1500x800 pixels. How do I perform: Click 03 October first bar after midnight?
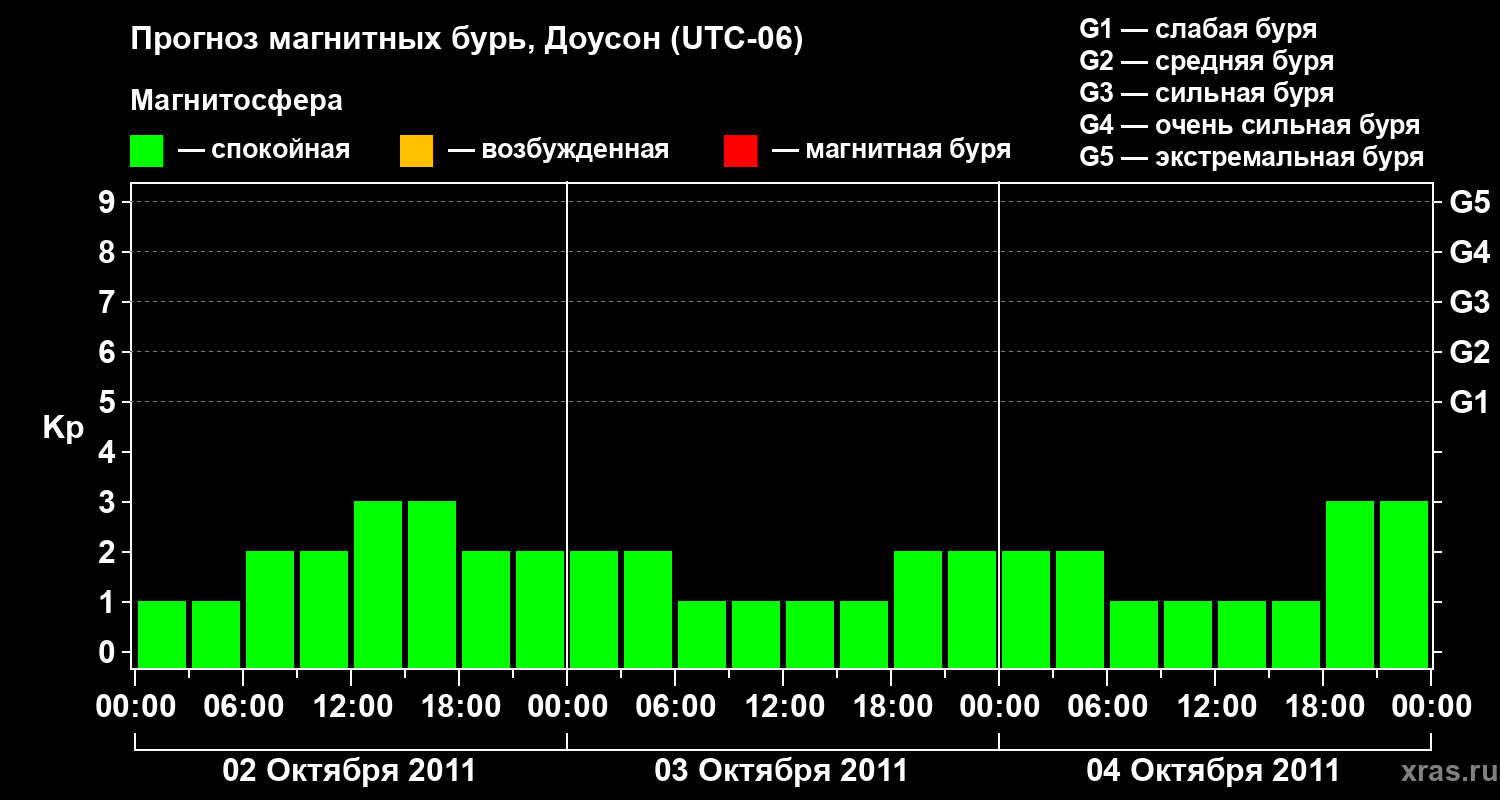click(594, 609)
